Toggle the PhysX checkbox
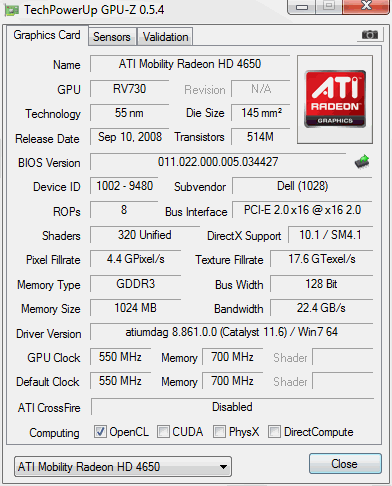This screenshot has height=486, width=392. point(219,431)
